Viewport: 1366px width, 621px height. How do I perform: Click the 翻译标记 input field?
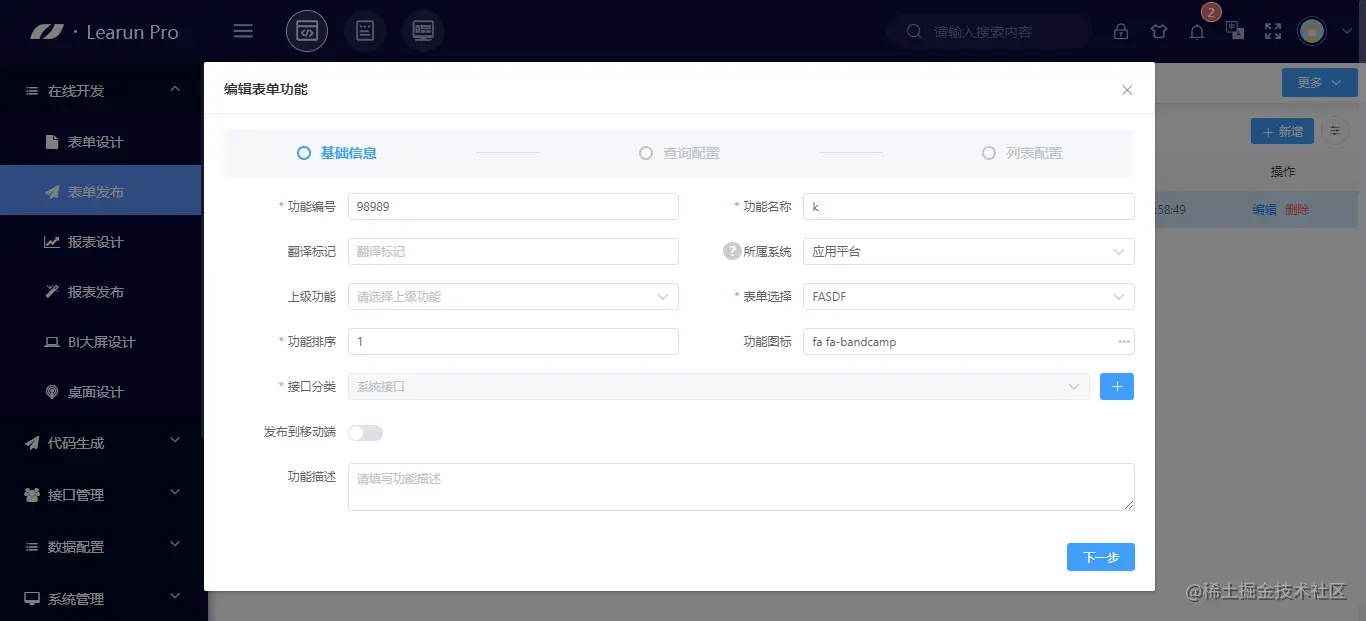(513, 251)
